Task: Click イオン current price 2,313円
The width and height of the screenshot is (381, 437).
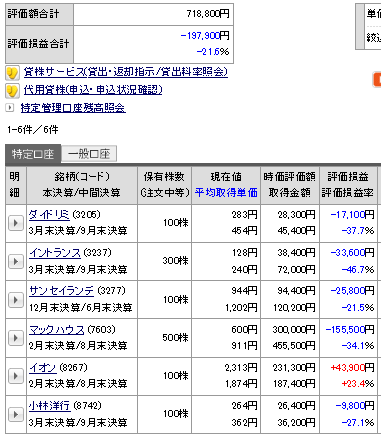Action: pyautogui.click(x=241, y=368)
